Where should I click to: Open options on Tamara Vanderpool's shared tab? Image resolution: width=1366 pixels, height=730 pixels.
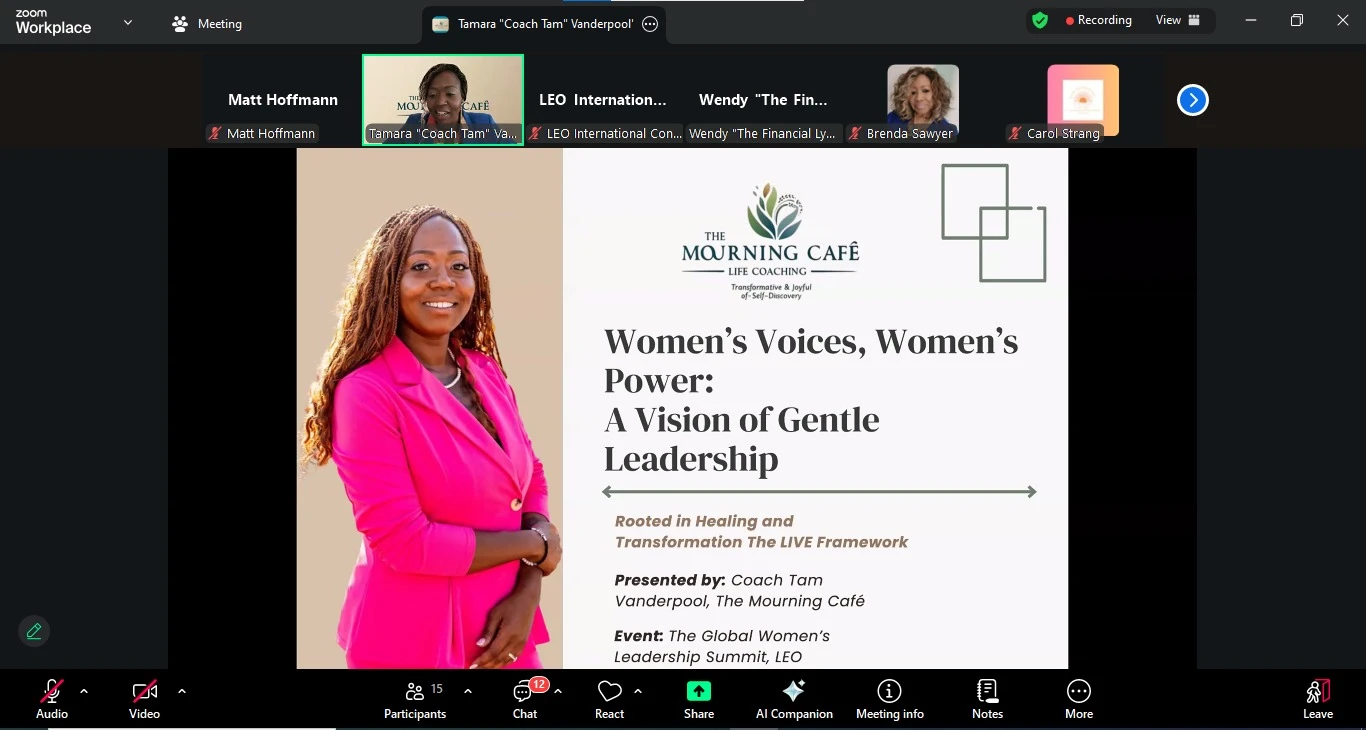coord(650,24)
